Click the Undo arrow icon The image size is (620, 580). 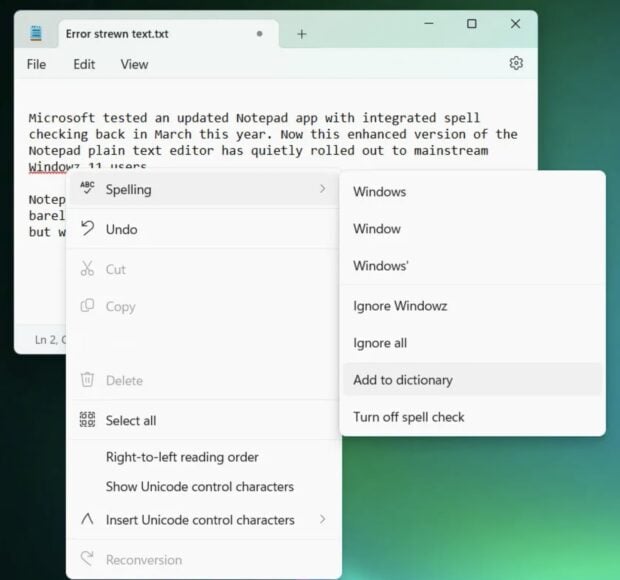tap(87, 229)
